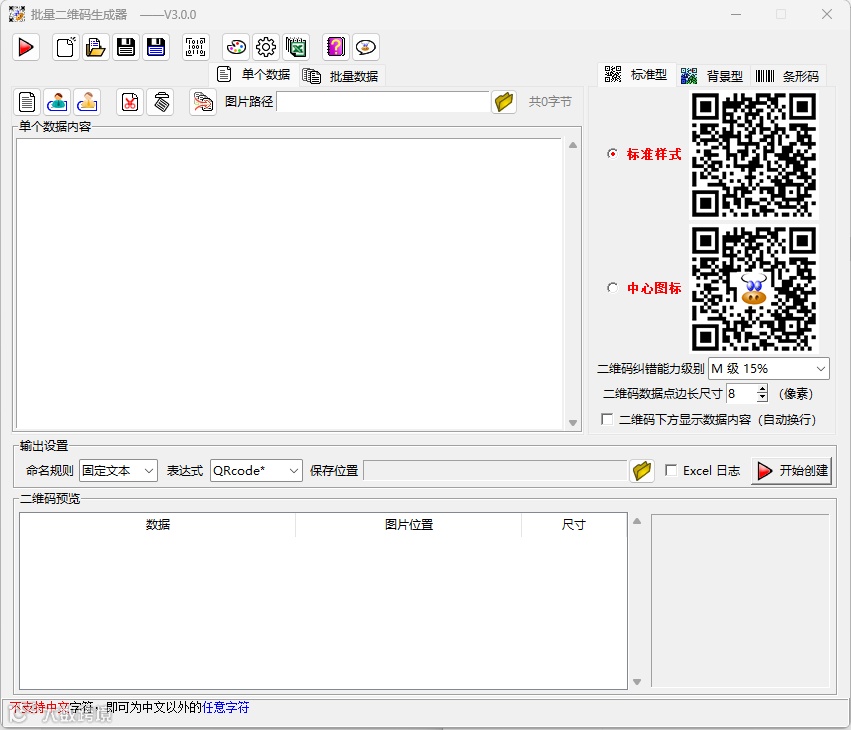Click the 尺寸 column header
851x730 pixels.
pyautogui.click(x=574, y=525)
